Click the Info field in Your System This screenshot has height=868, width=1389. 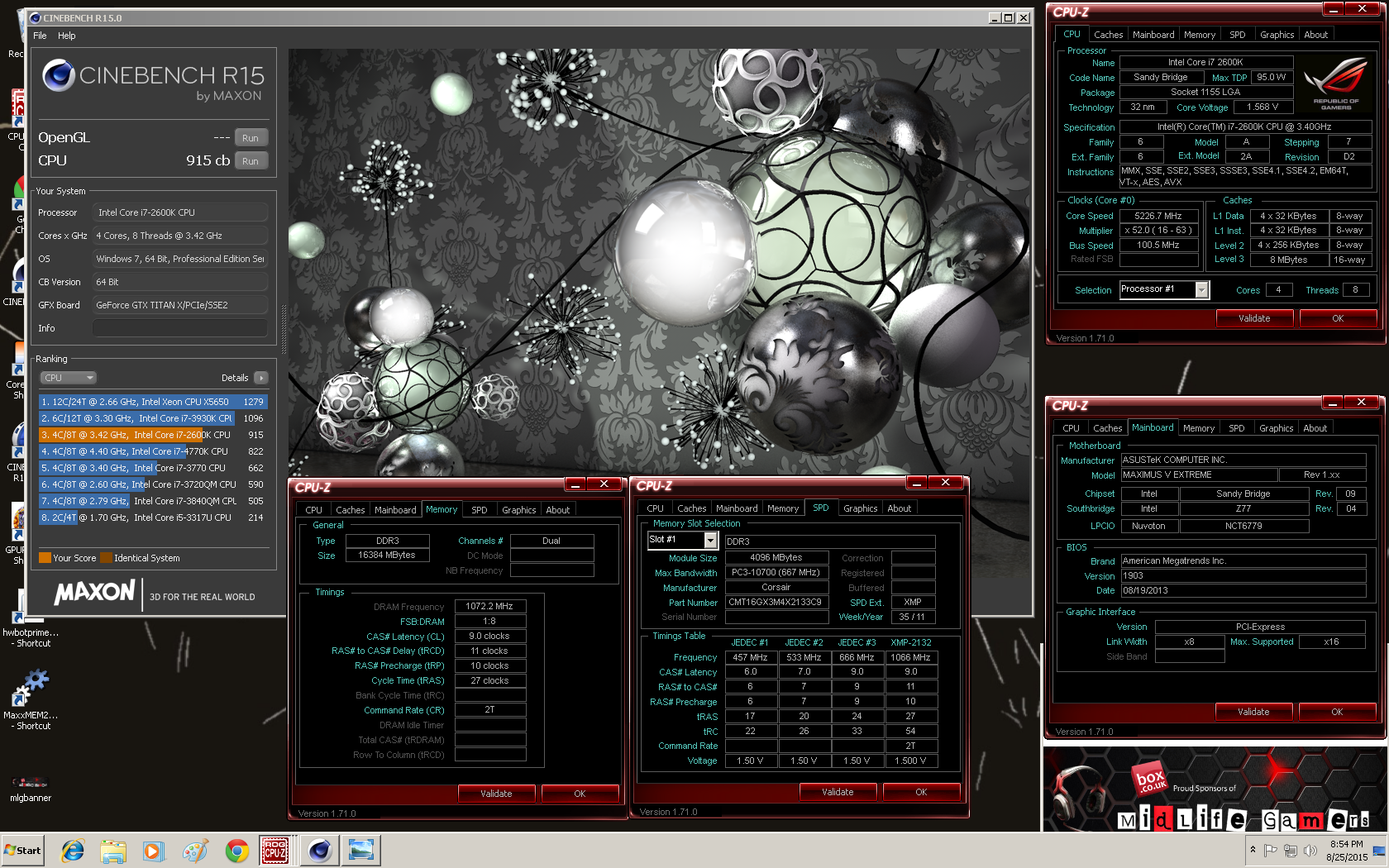[x=180, y=328]
